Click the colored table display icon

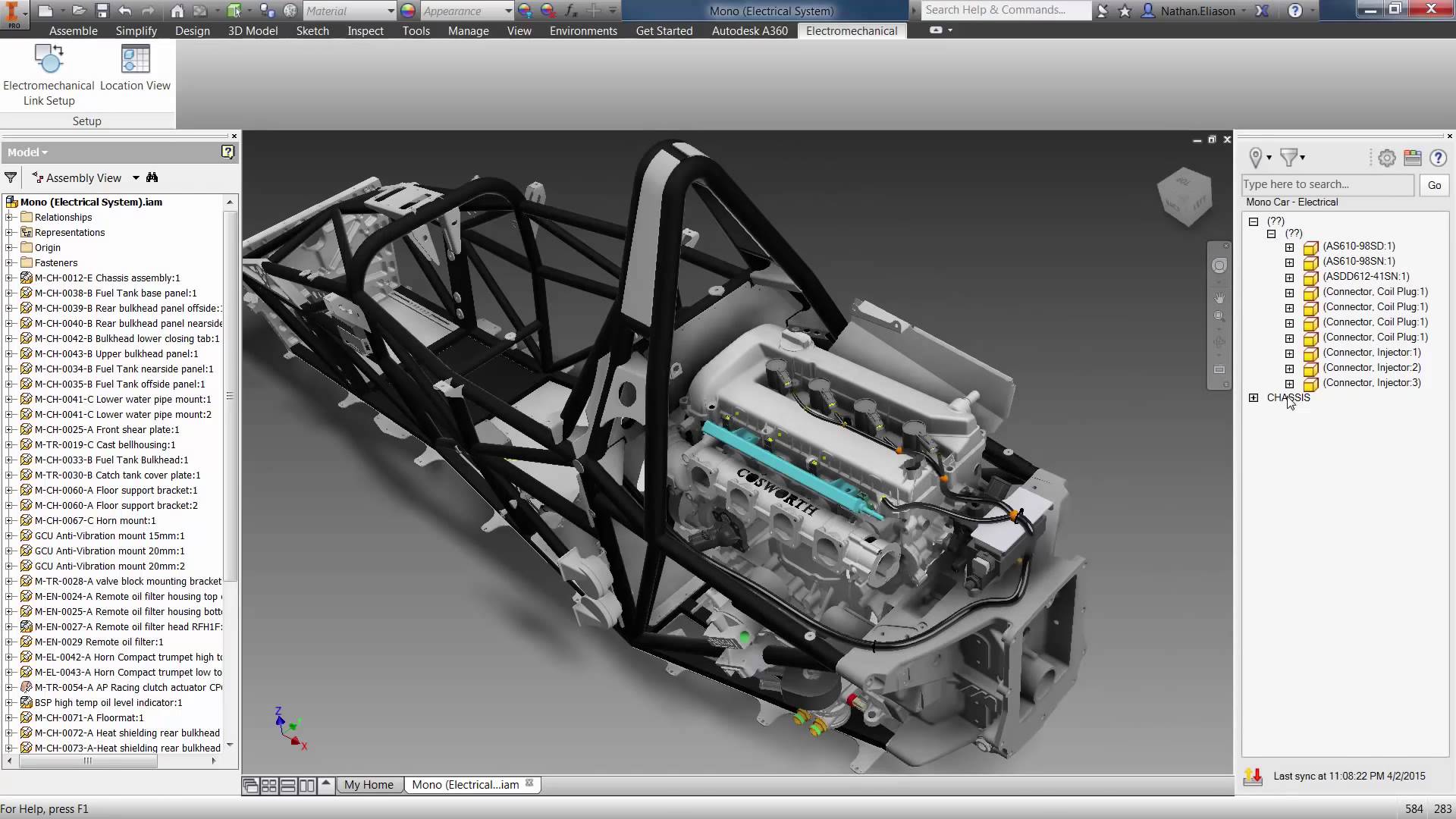tap(1412, 158)
